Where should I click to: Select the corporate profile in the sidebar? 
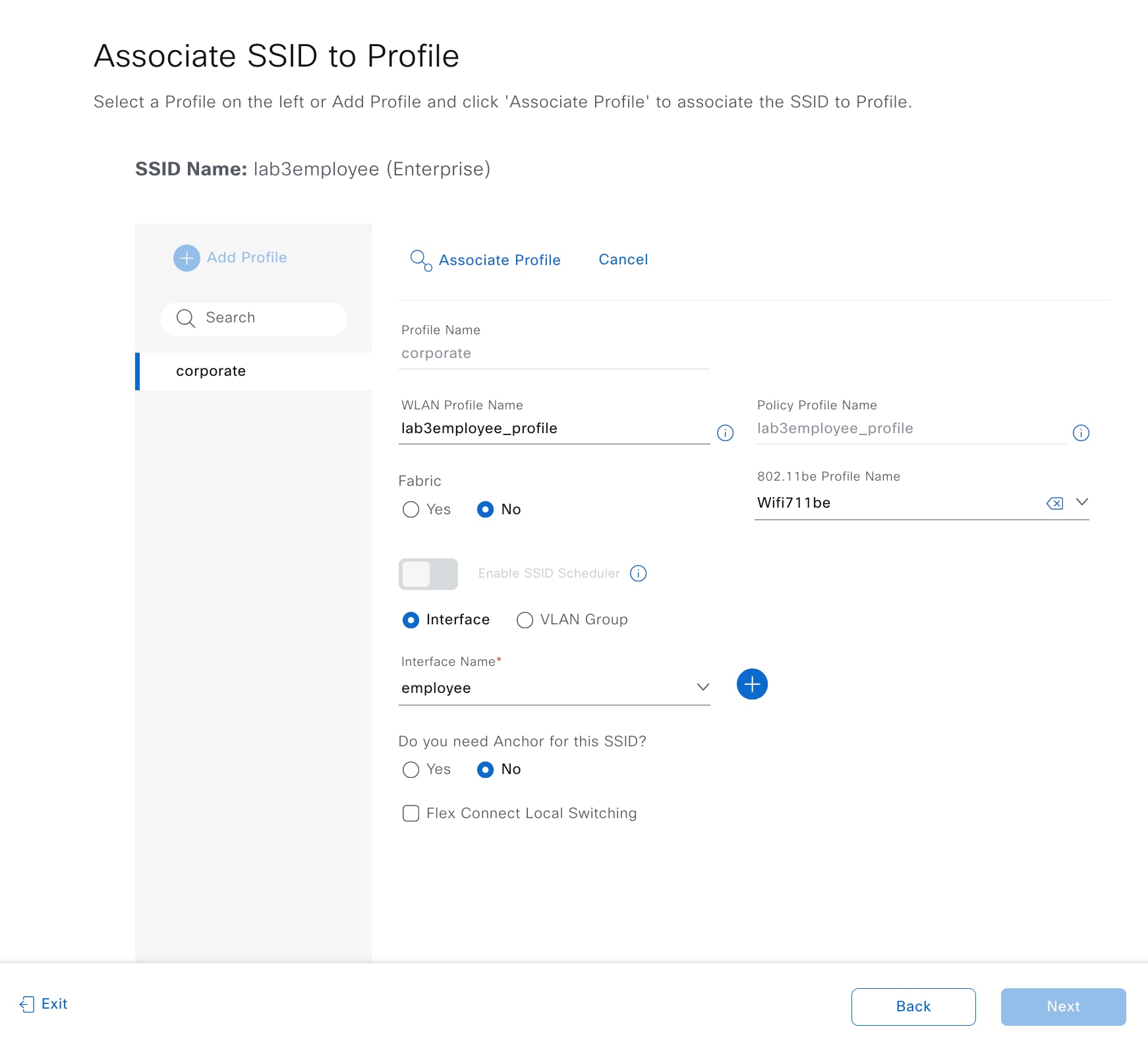click(211, 371)
